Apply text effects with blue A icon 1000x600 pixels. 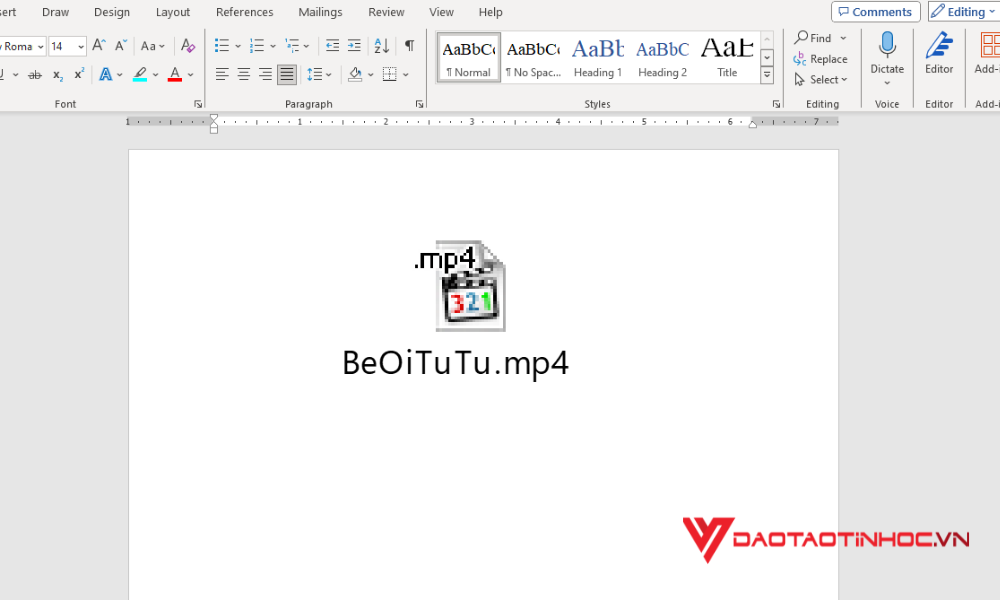[106, 75]
